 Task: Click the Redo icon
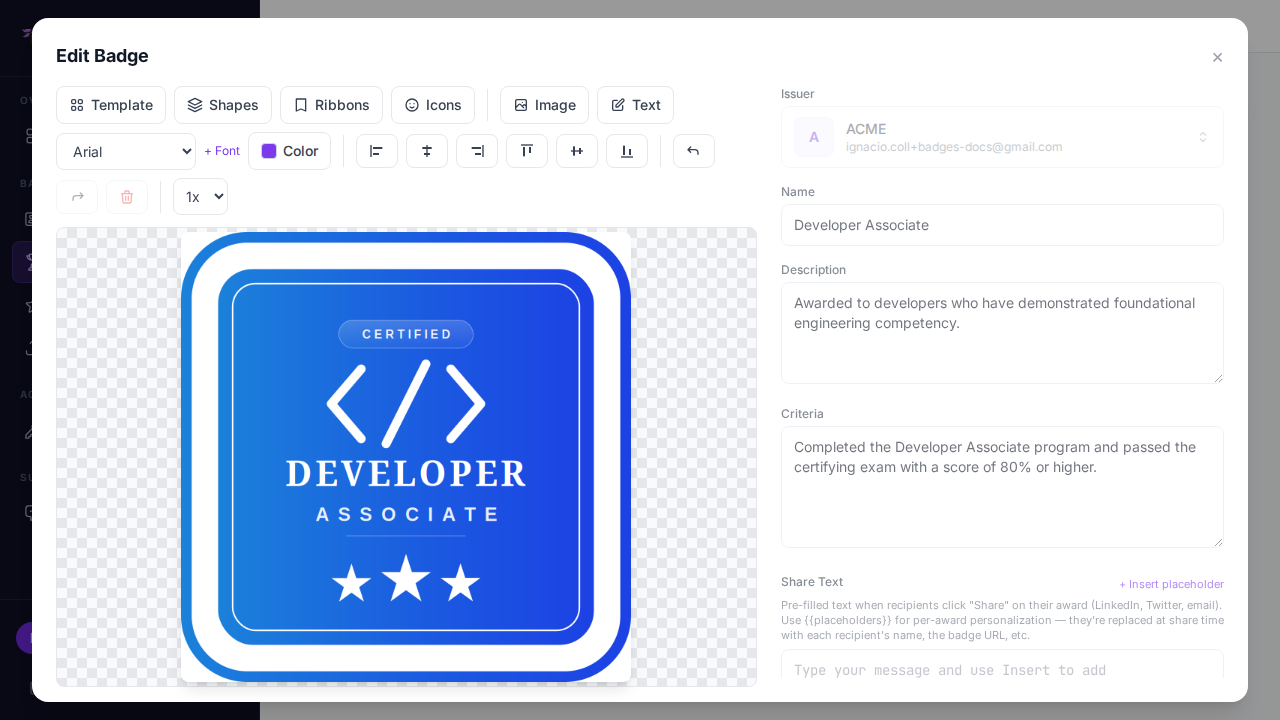77,196
